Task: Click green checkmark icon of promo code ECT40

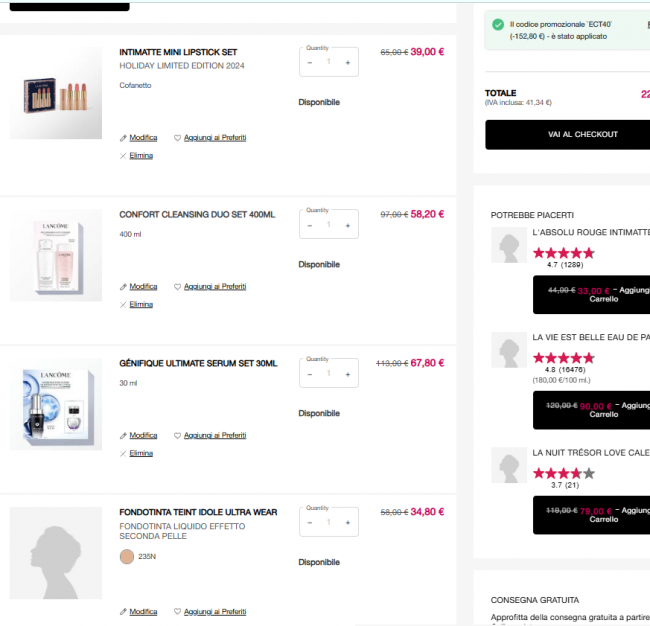Action: [498, 24]
